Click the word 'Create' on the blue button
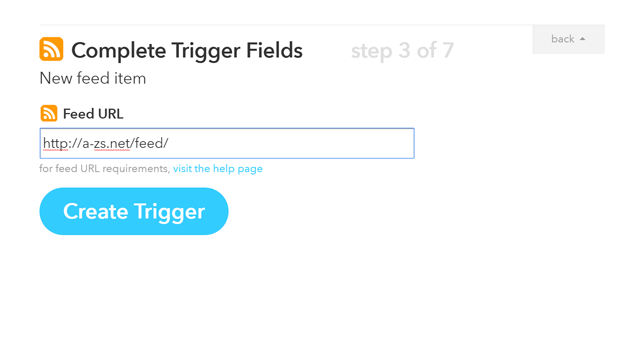The image size is (640, 360). coord(96,211)
